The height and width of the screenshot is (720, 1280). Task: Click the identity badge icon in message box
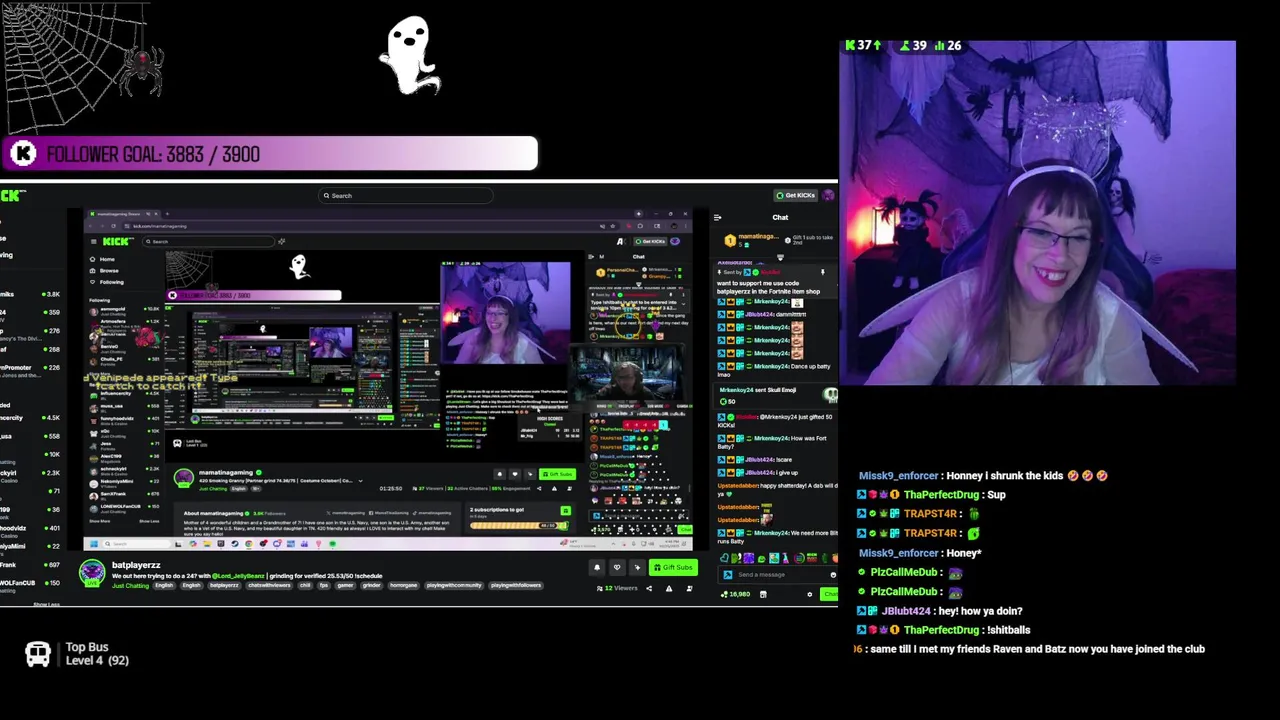[728, 575]
